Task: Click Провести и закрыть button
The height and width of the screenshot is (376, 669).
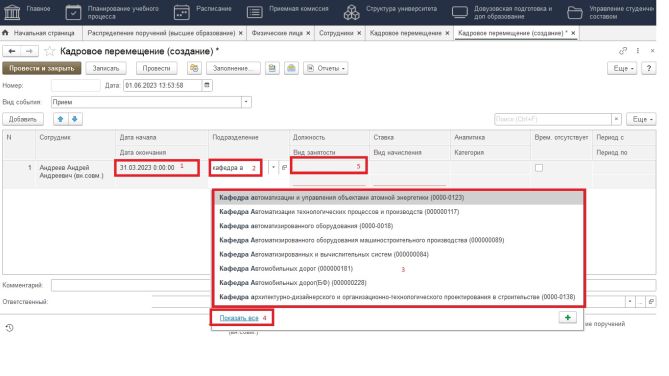Action: click(42, 68)
